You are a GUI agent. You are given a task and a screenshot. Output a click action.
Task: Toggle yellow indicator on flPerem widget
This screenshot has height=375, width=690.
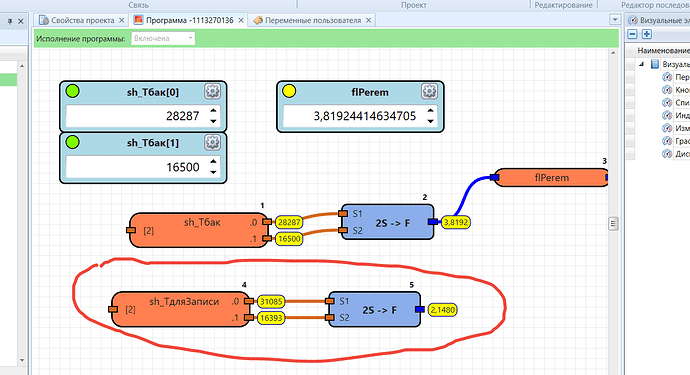(x=289, y=91)
